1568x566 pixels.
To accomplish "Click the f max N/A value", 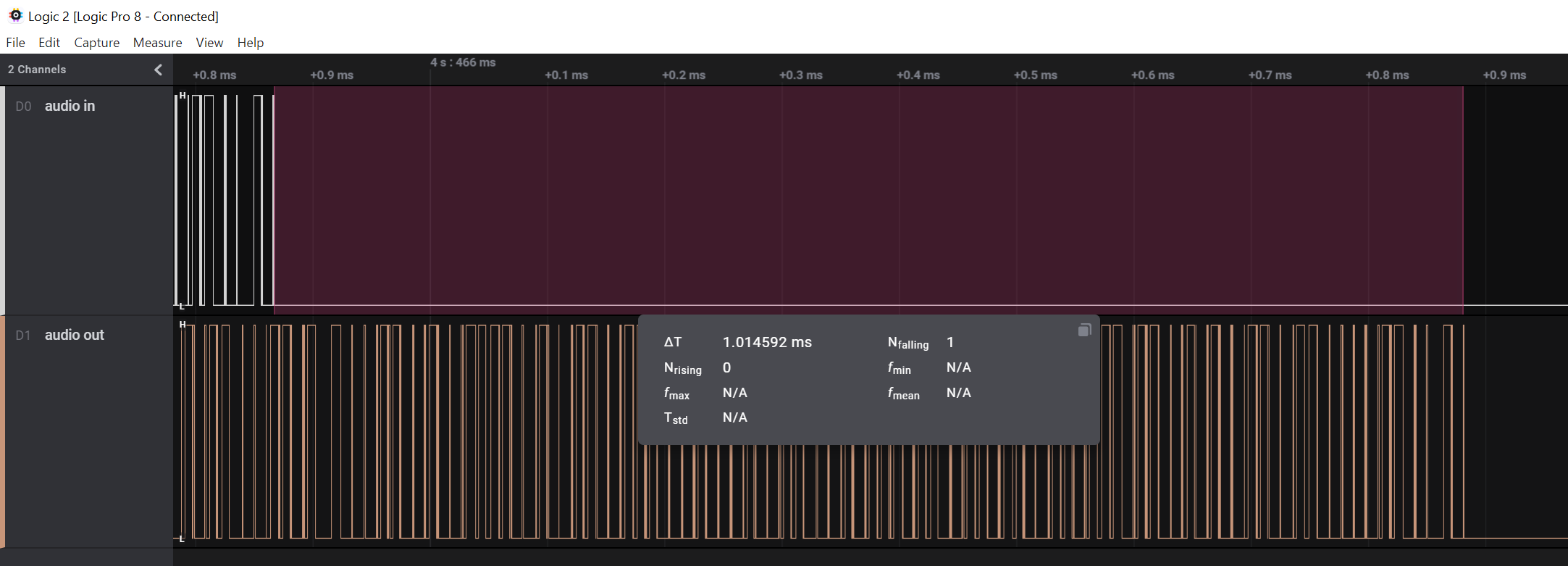I will (x=735, y=392).
